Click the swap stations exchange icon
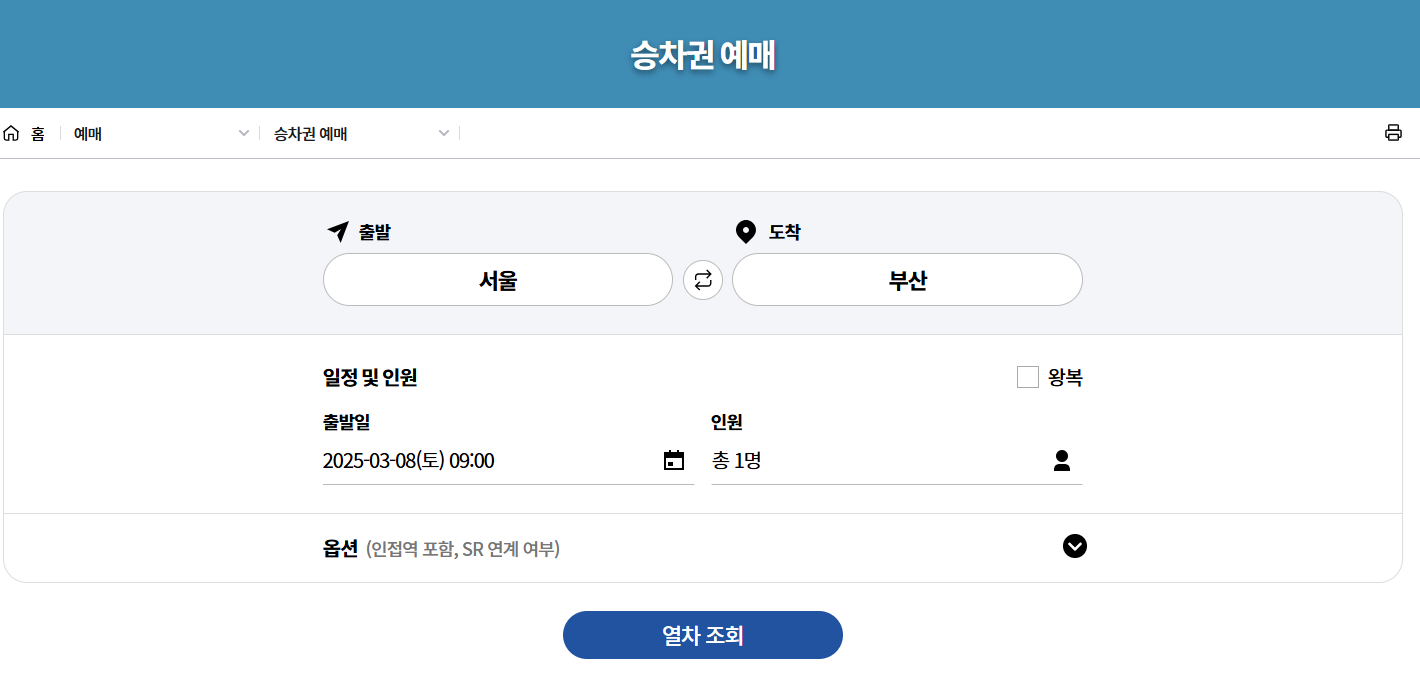 coord(703,279)
